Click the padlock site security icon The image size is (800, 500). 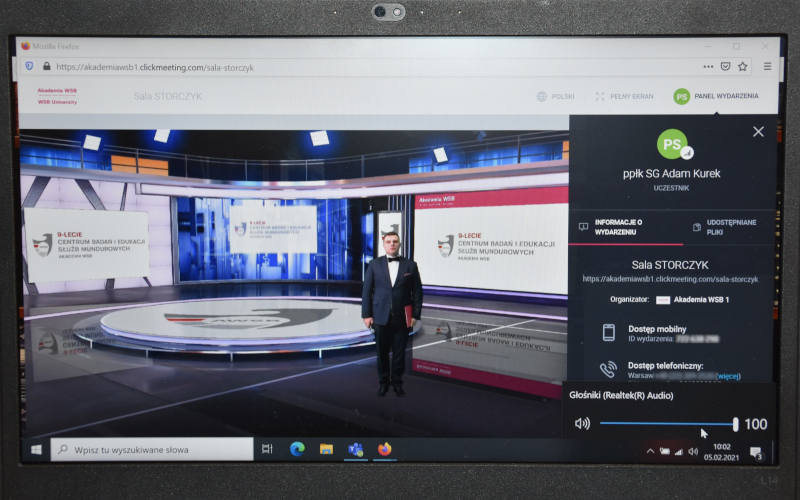pos(44,67)
